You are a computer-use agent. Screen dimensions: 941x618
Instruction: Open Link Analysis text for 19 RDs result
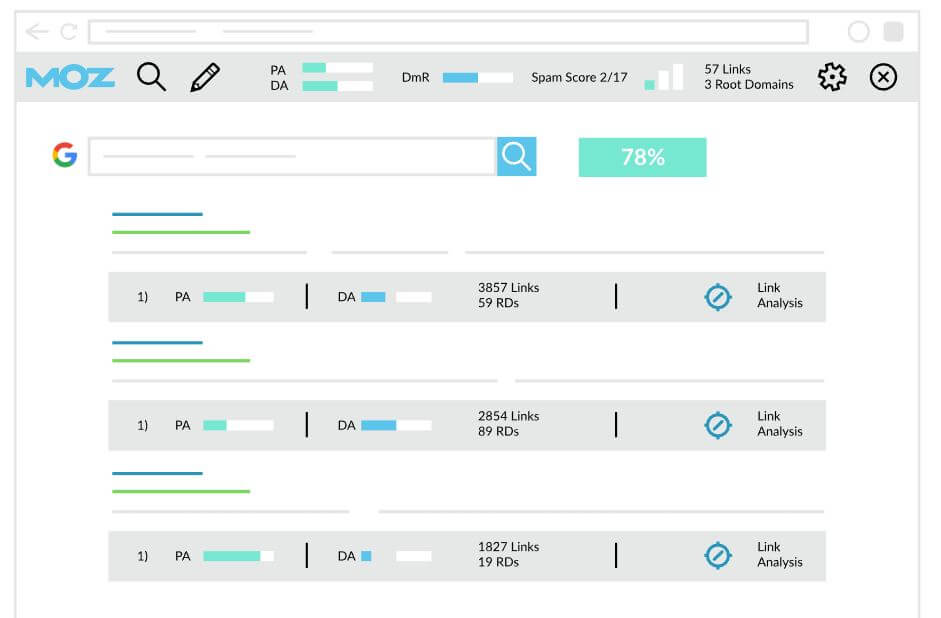(x=780, y=554)
